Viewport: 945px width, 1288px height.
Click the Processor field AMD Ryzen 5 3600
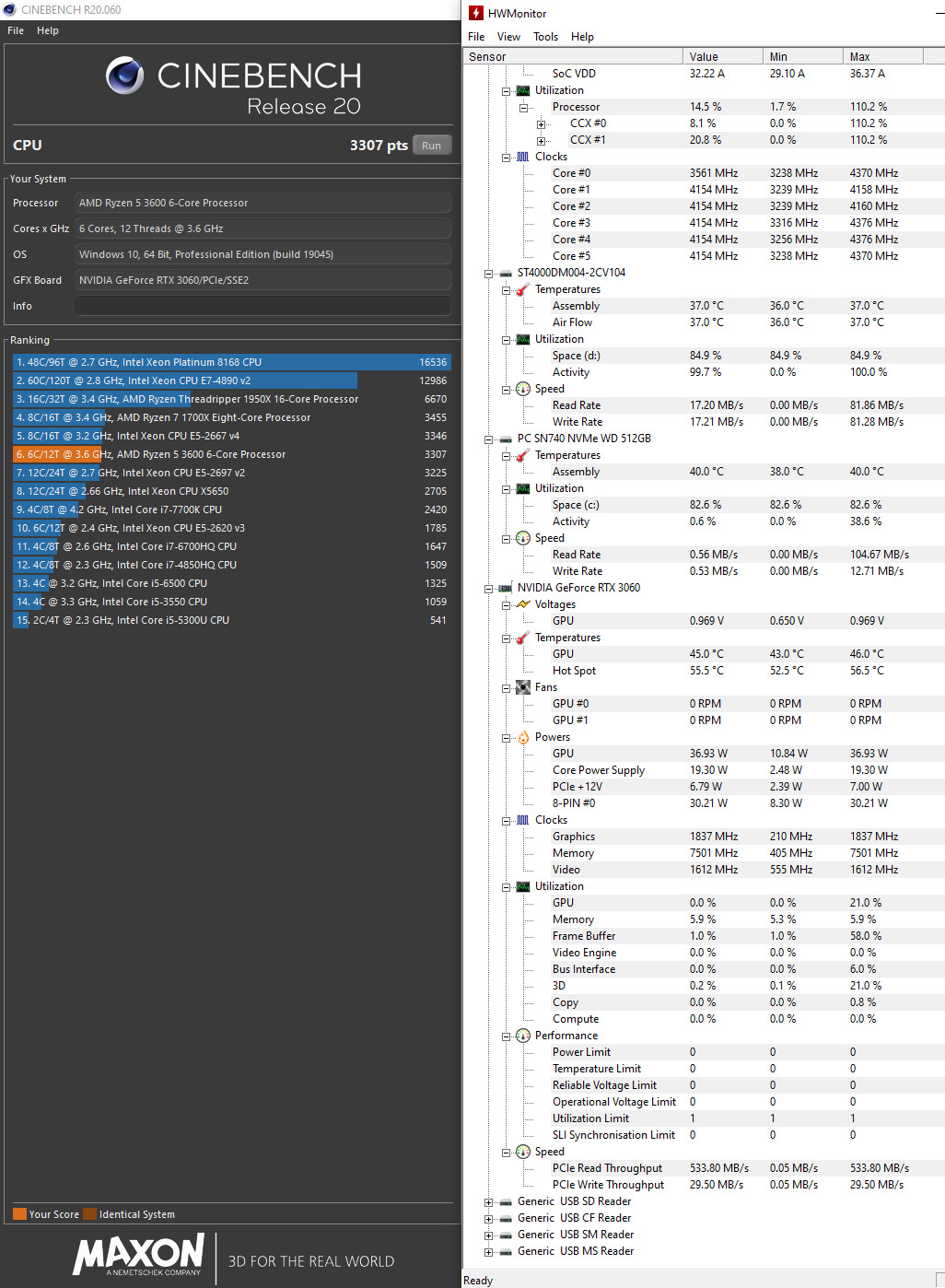262,203
